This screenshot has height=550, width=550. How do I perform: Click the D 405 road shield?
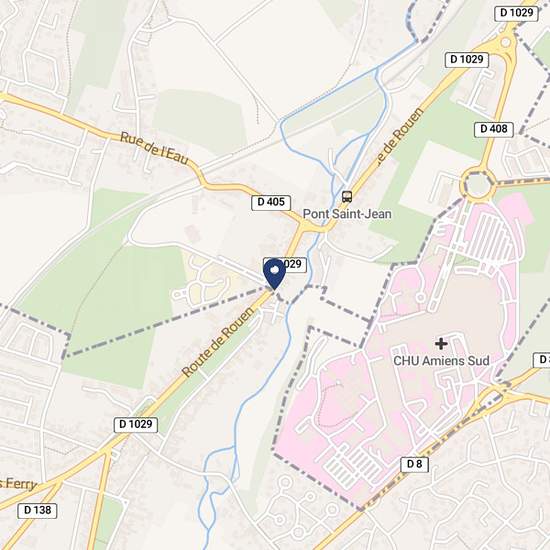click(271, 202)
